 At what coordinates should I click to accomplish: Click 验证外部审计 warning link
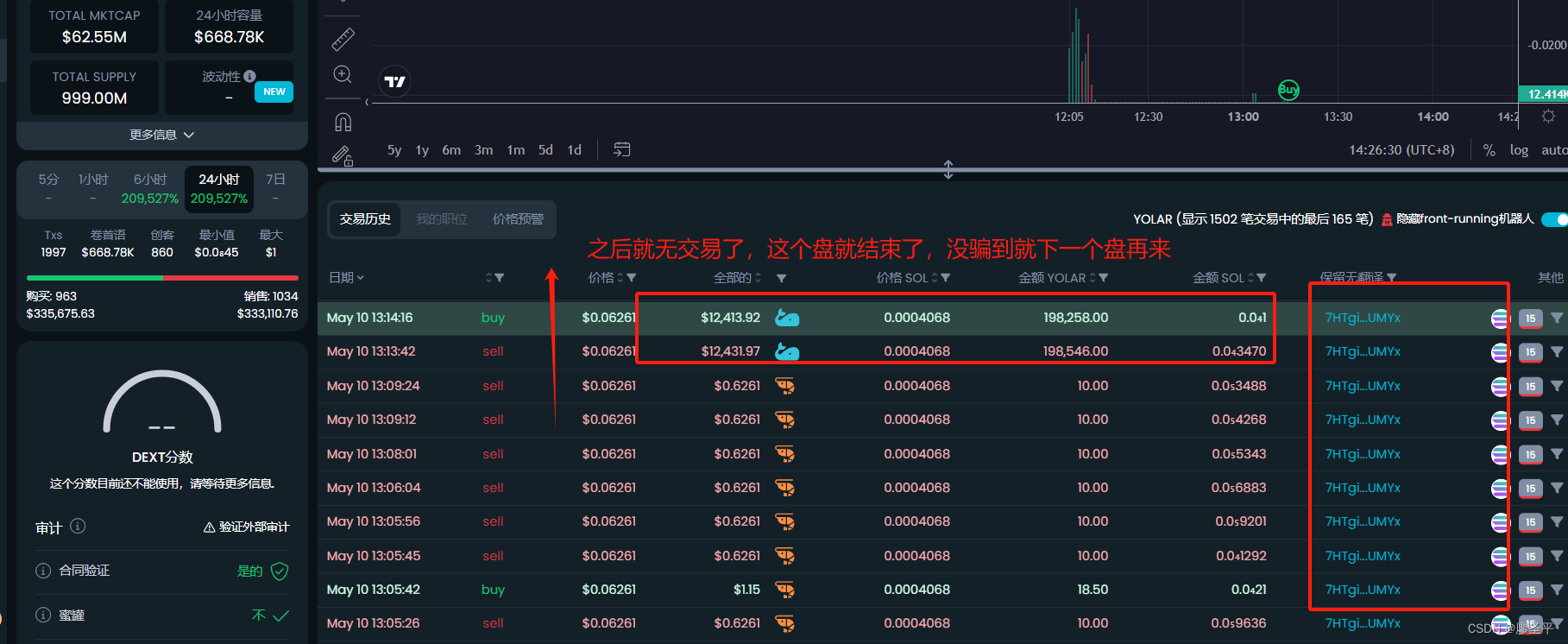[x=247, y=527]
